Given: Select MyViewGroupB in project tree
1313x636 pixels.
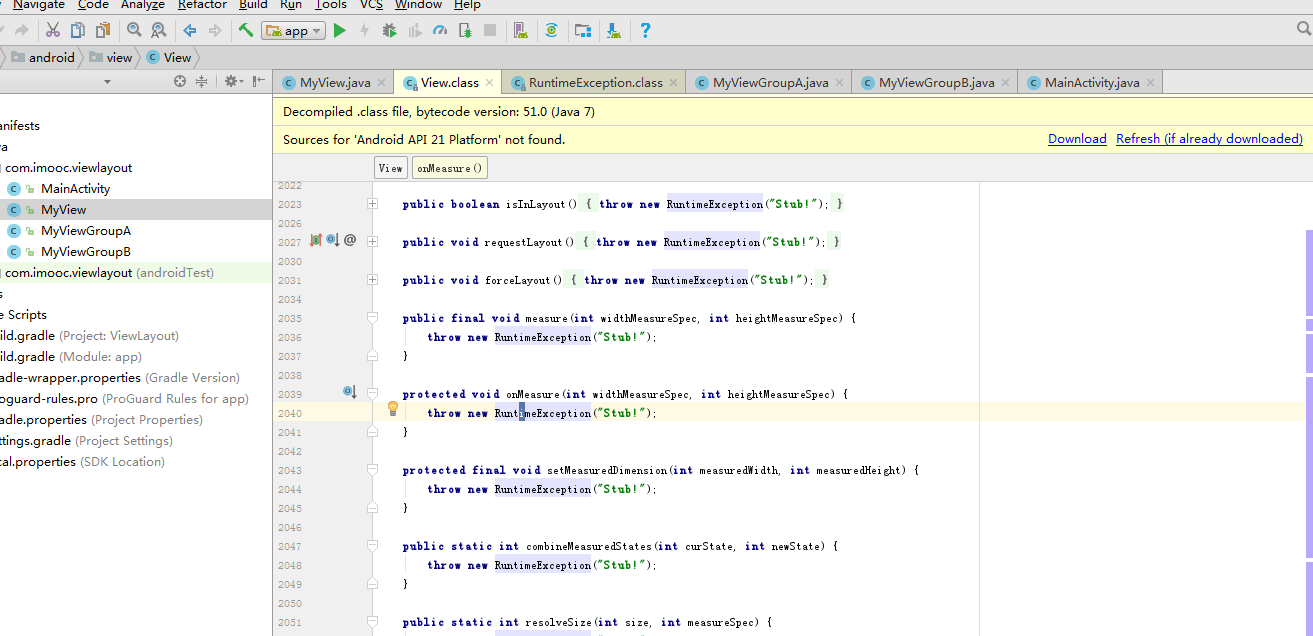Looking at the screenshot, I should 86,252.
